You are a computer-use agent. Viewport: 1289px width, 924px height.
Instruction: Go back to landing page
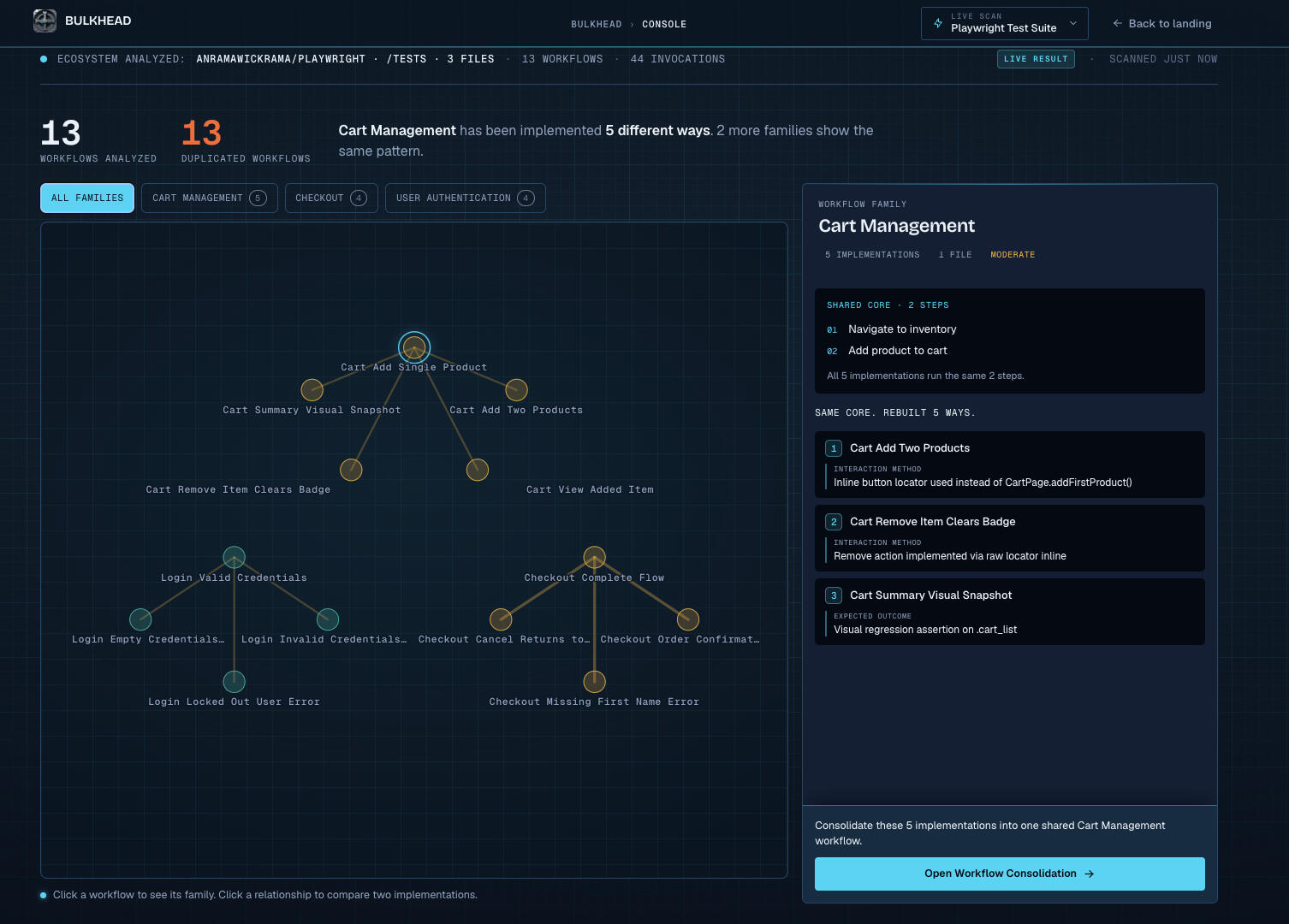1161,24
